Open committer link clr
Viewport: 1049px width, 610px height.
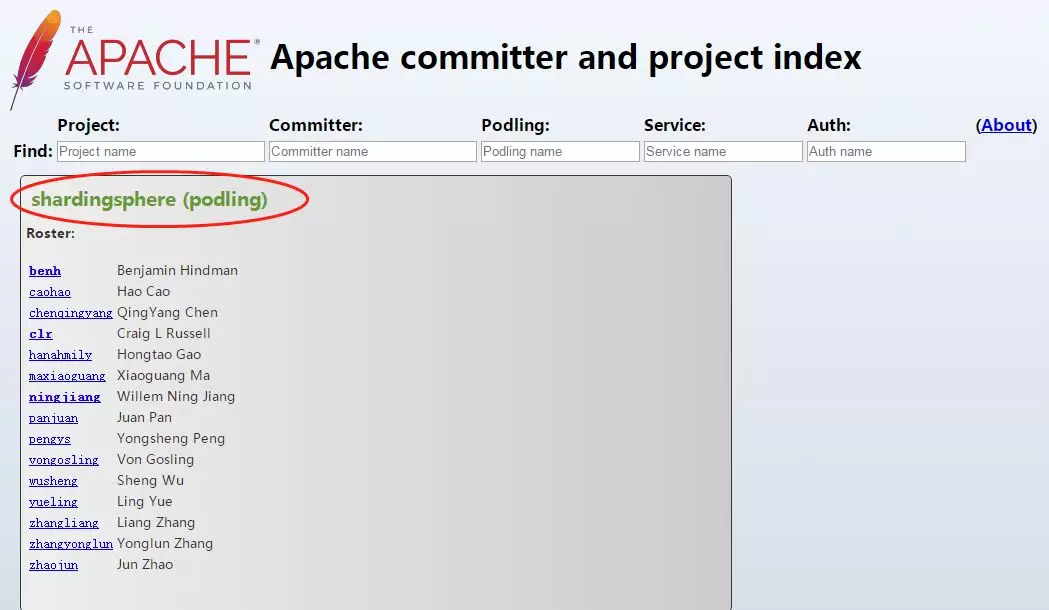(41, 334)
